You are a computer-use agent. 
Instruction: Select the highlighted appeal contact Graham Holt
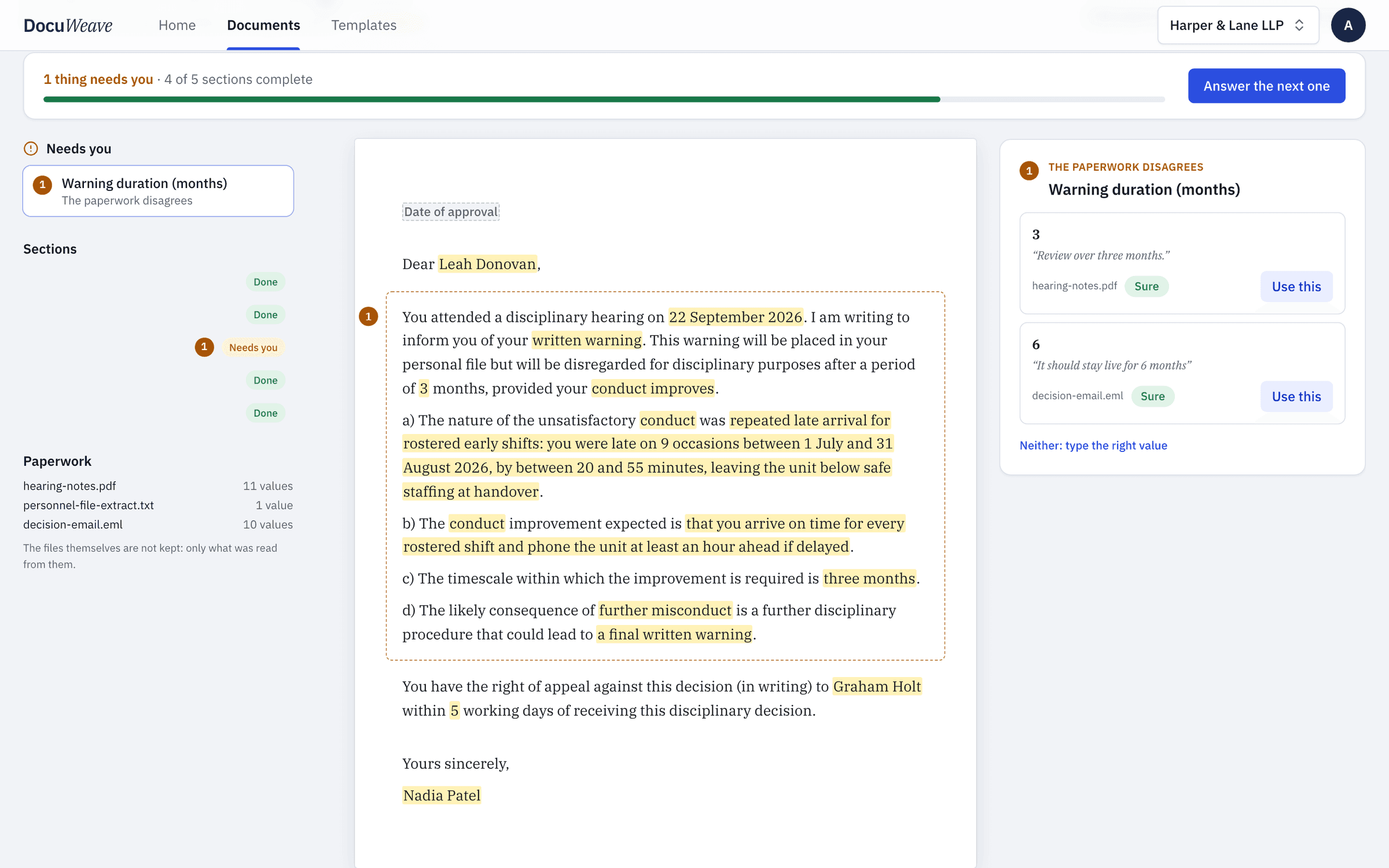click(877, 686)
